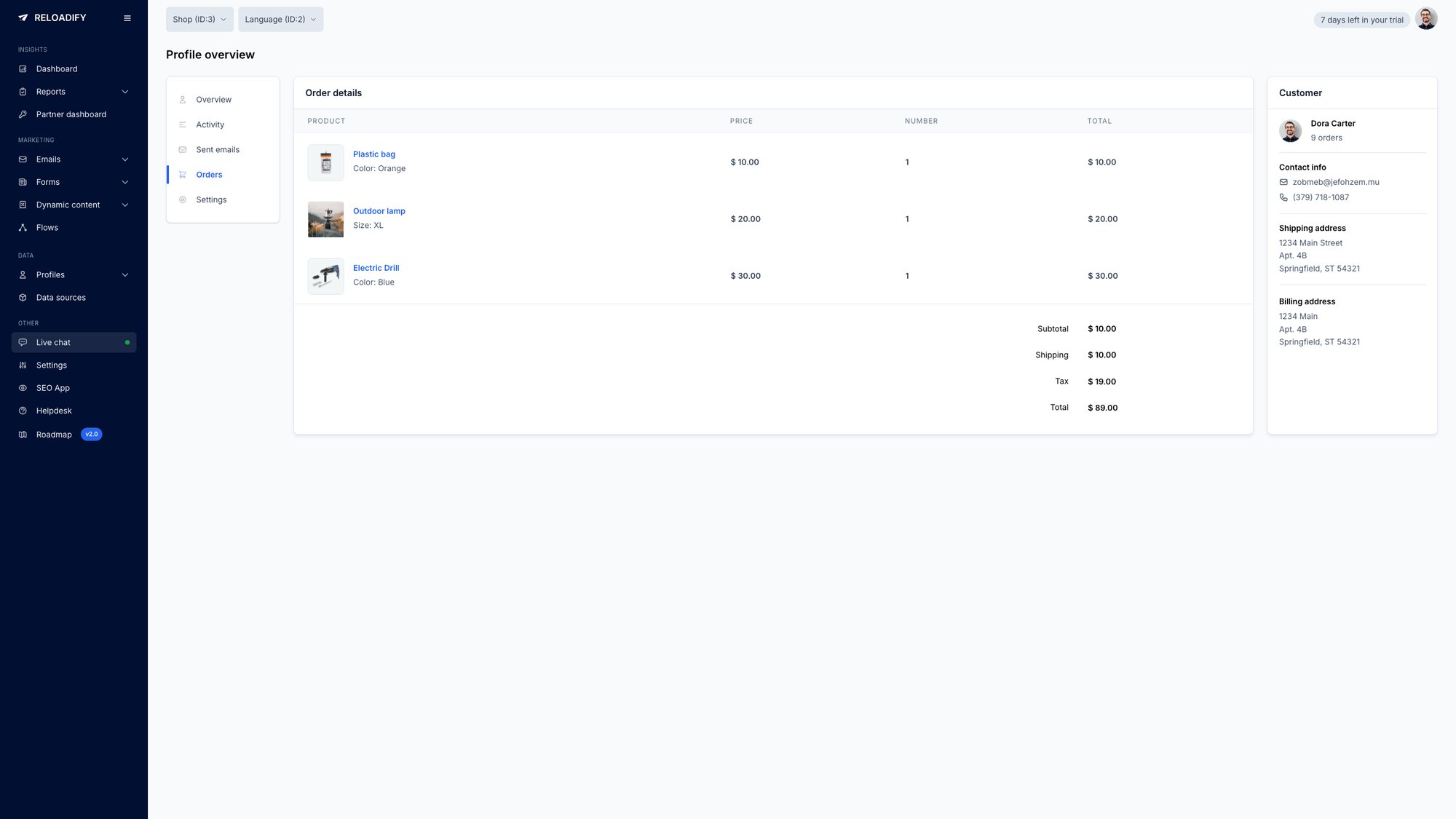Click the Data sources icon
This screenshot has width=1456, height=819.
point(24,297)
